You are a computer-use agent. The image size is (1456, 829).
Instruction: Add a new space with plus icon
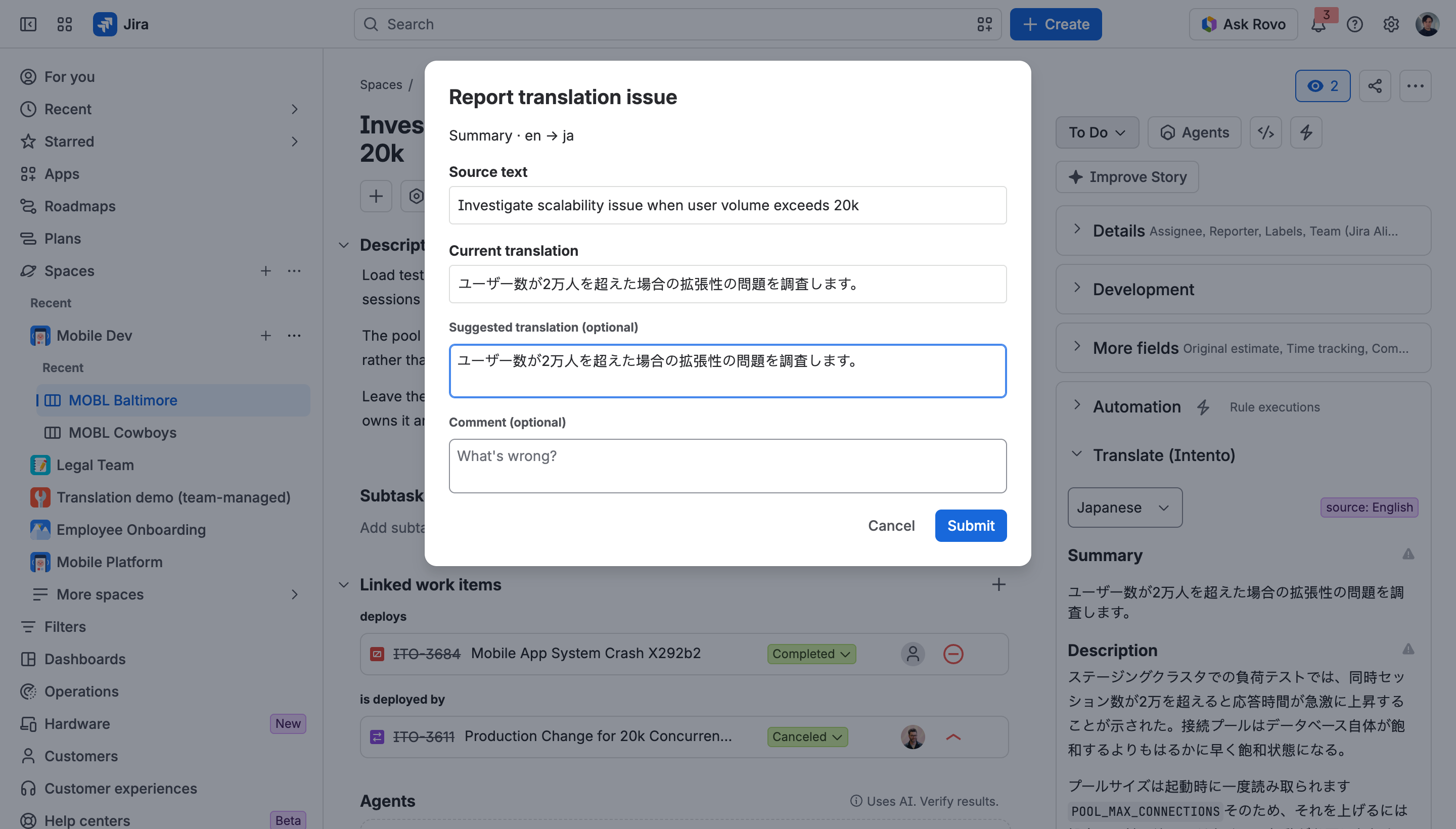(265, 271)
